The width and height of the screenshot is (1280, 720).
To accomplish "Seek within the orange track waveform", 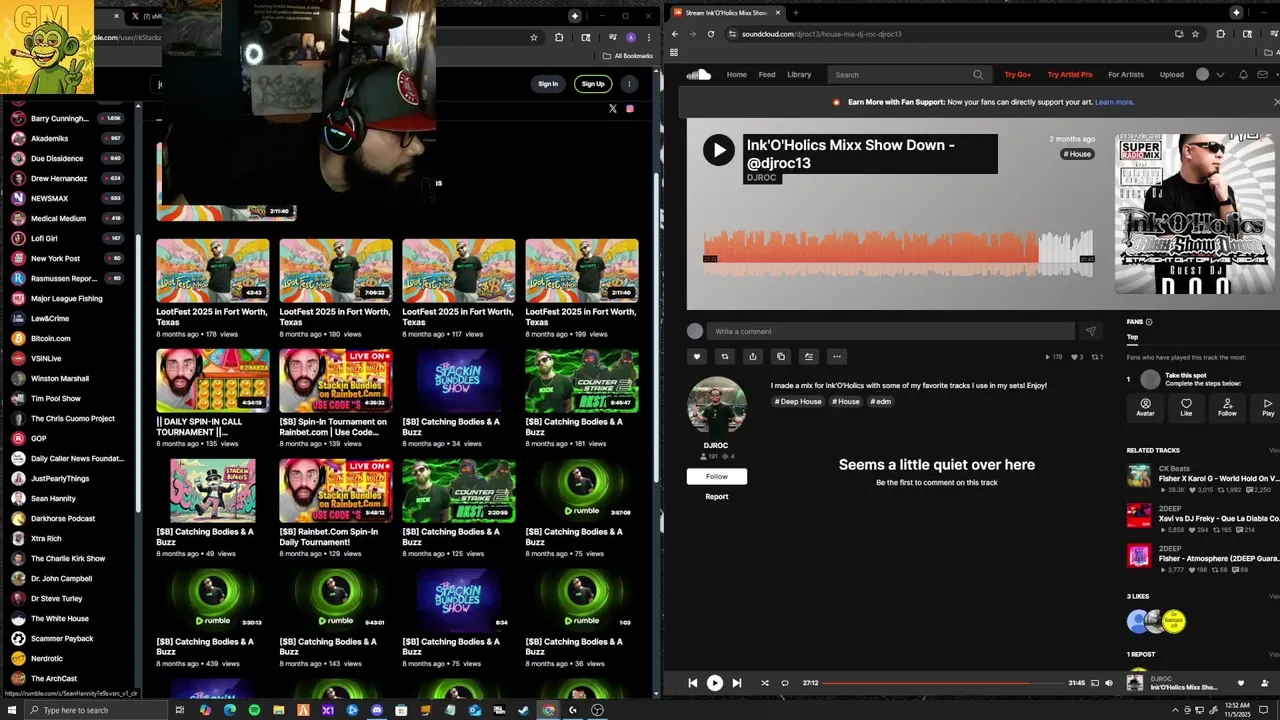I will pyautogui.click(x=898, y=252).
